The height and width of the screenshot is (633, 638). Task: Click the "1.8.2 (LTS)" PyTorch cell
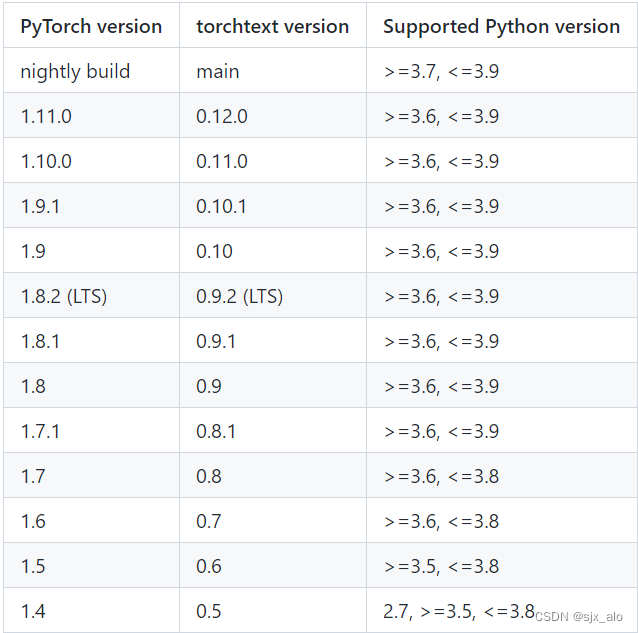click(64, 297)
